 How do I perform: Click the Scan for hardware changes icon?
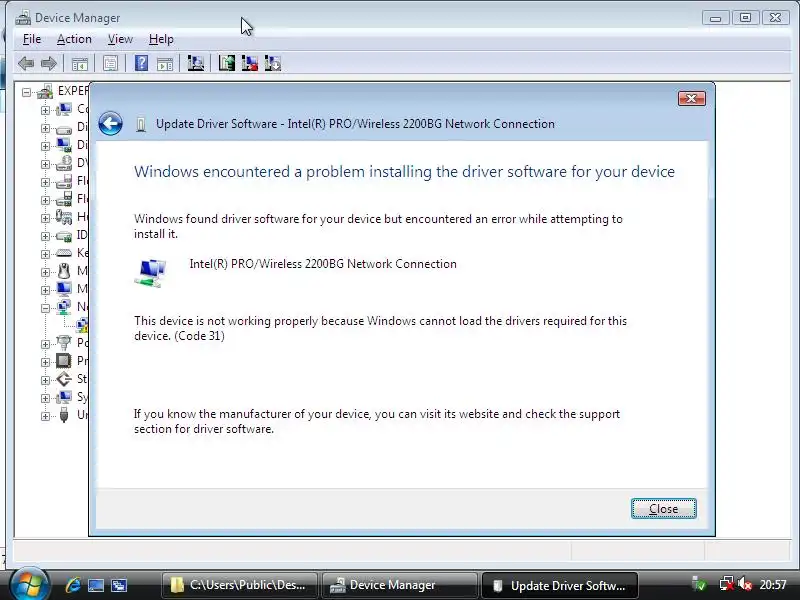pyautogui.click(x=195, y=63)
